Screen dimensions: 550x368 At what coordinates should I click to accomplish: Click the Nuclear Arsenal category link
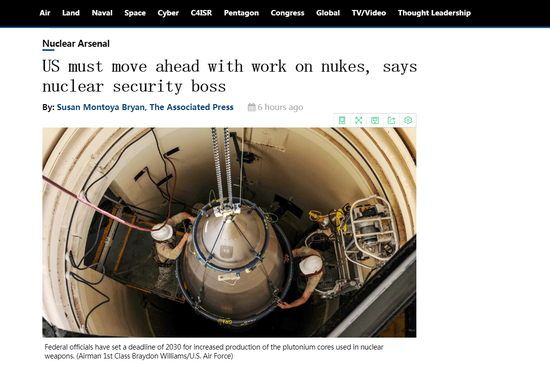76,44
